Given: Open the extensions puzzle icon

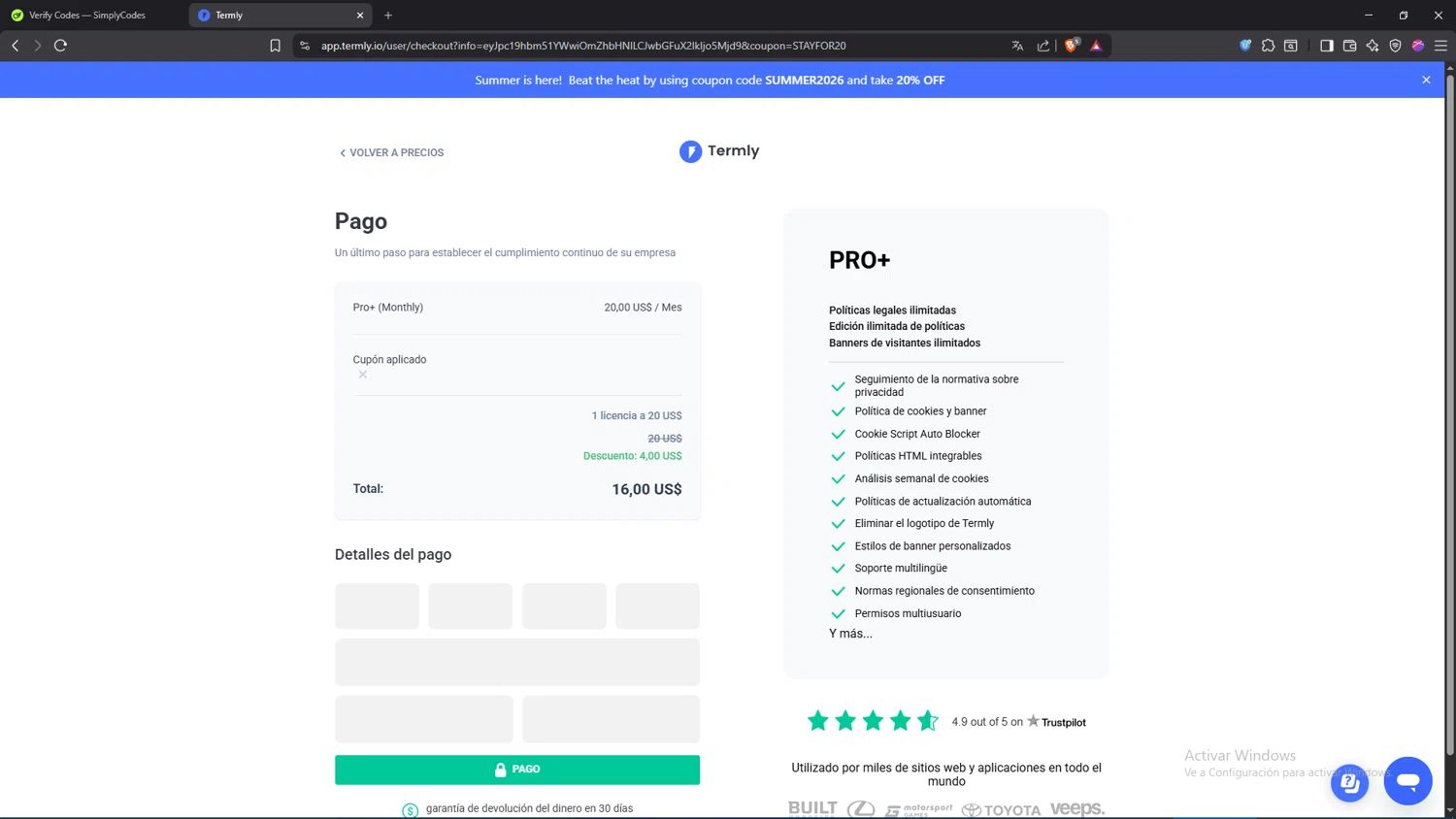Looking at the screenshot, I should point(1268,46).
